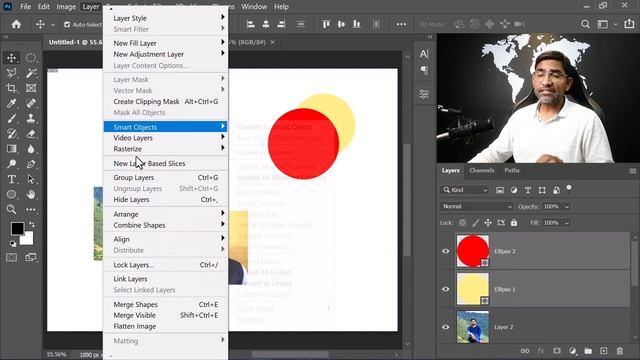Swap foreground and background colors
640x360 pixels.
point(31,224)
